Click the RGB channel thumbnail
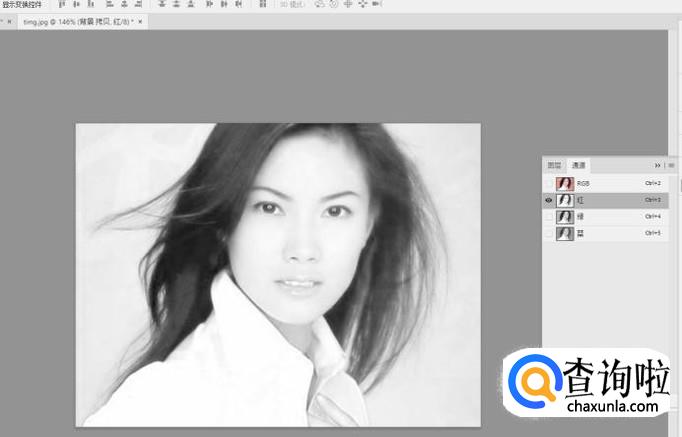The height and width of the screenshot is (437, 682). coord(565,183)
